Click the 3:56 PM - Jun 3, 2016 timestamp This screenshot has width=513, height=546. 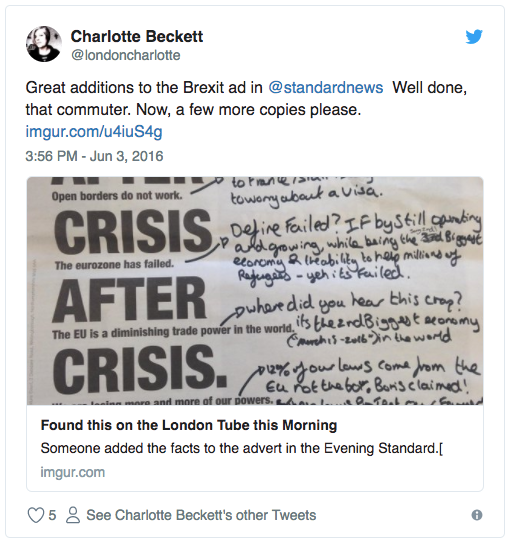pyautogui.click(x=94, y=156)
